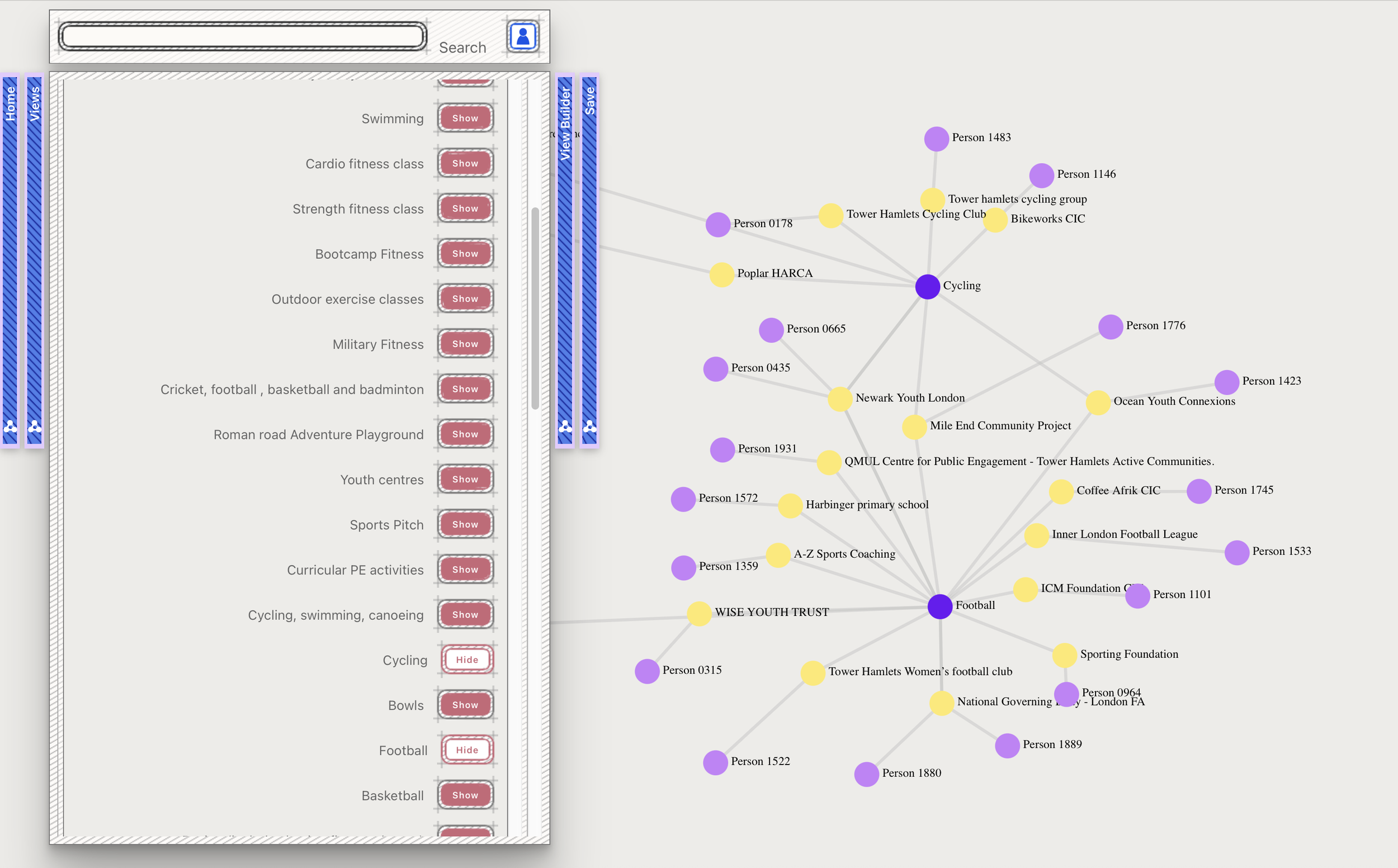Viewport: 1398px width, 868px height.
Task: Click the Ocean Youth Connexions node
Action: [1097, 402]
